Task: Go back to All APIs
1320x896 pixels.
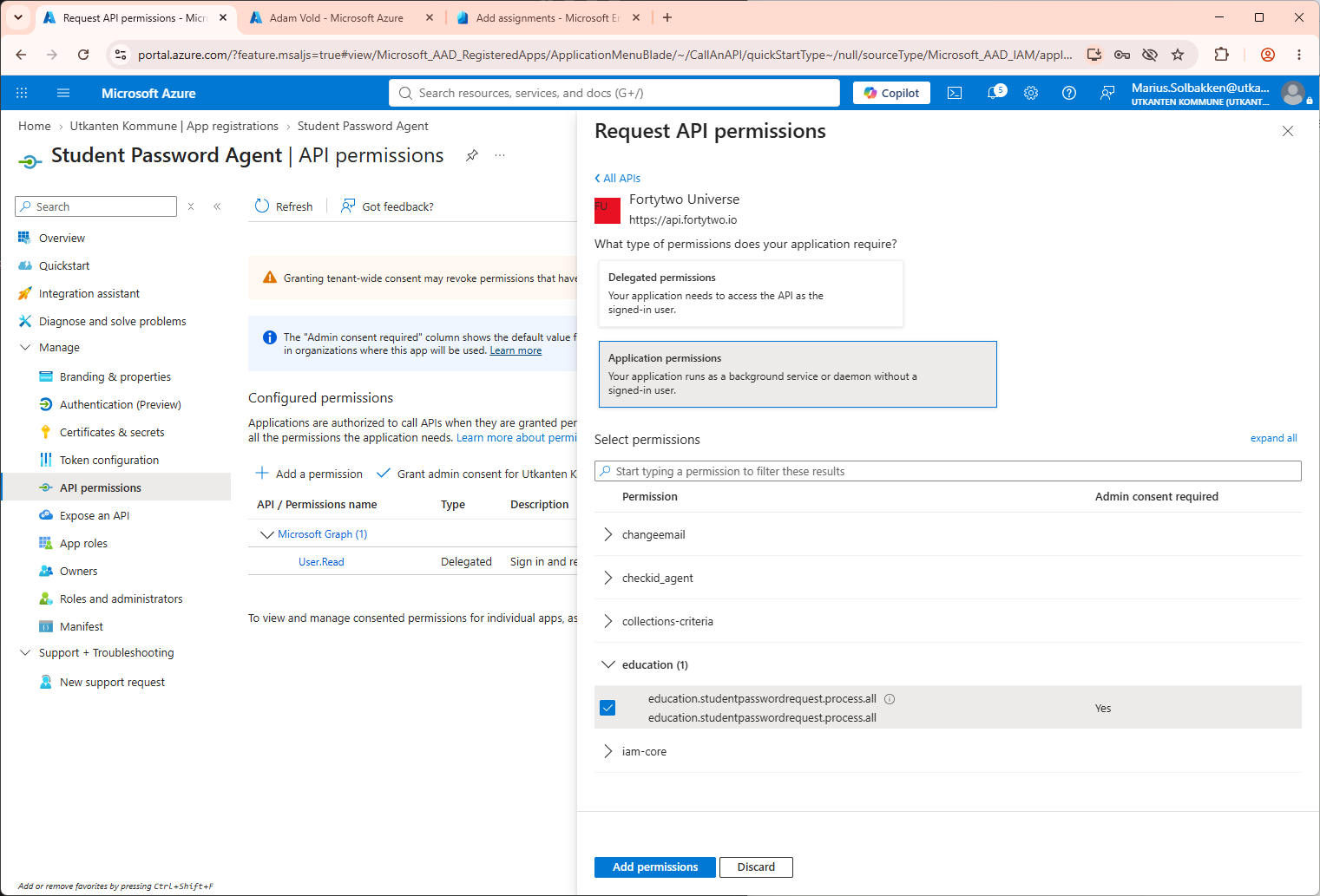Action: [x=617, y=178]
